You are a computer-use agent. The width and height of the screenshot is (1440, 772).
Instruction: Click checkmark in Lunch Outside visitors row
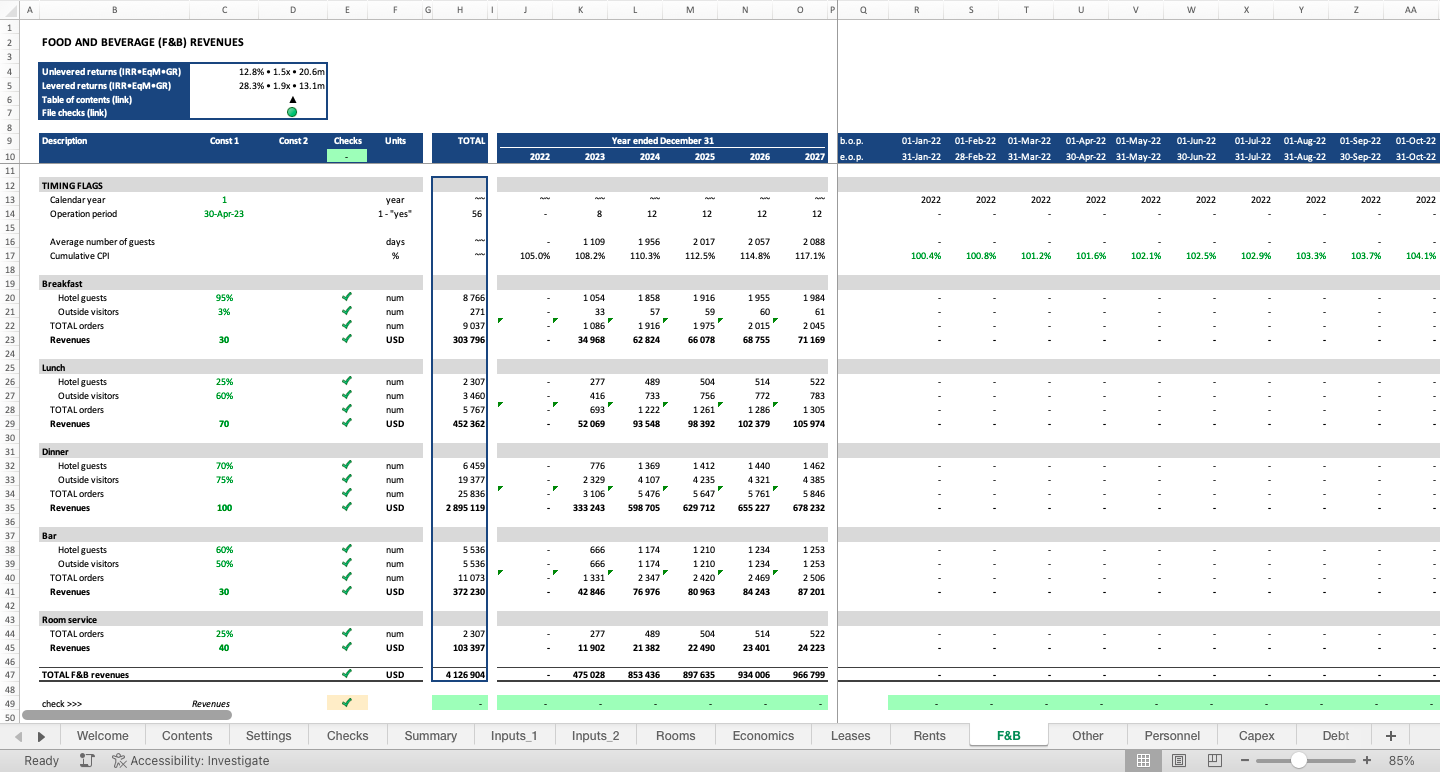(346, 395)
